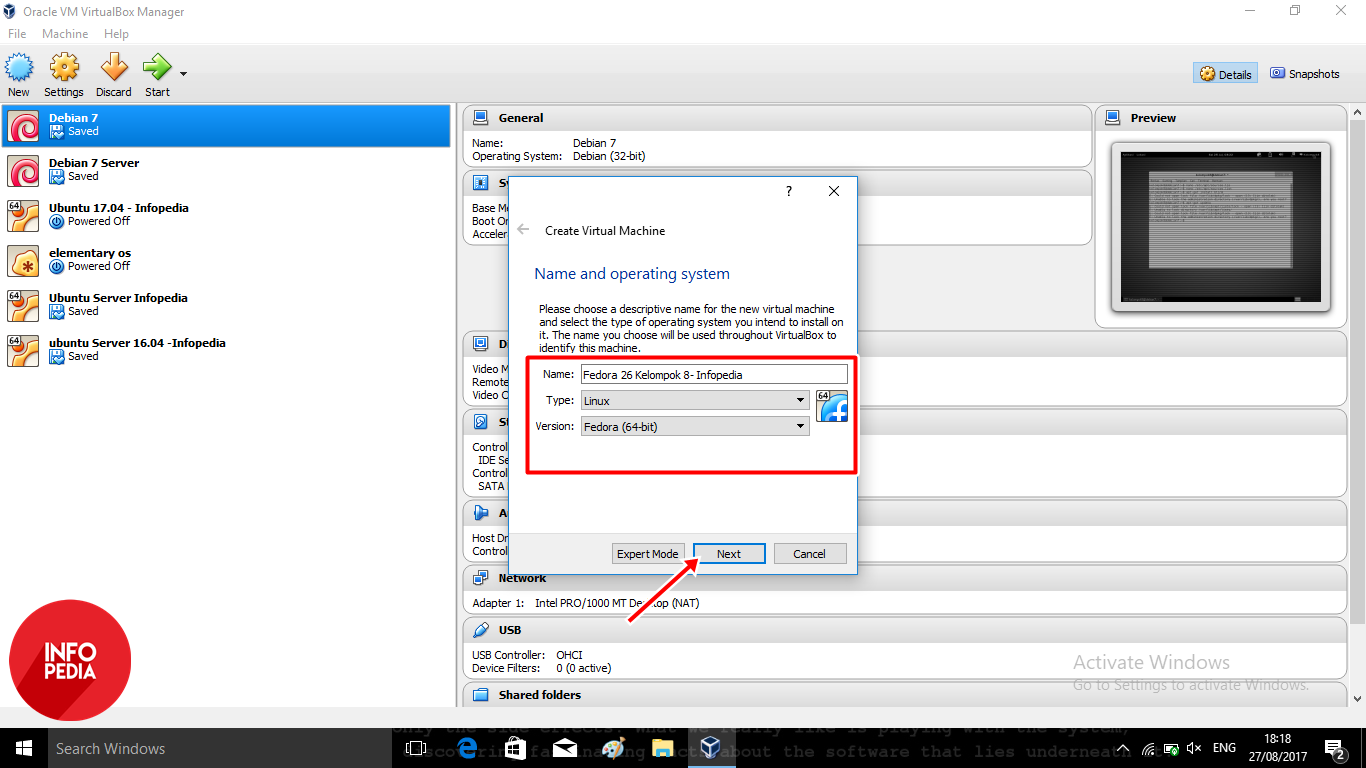Open the Windows Start menu

(24, 748)
